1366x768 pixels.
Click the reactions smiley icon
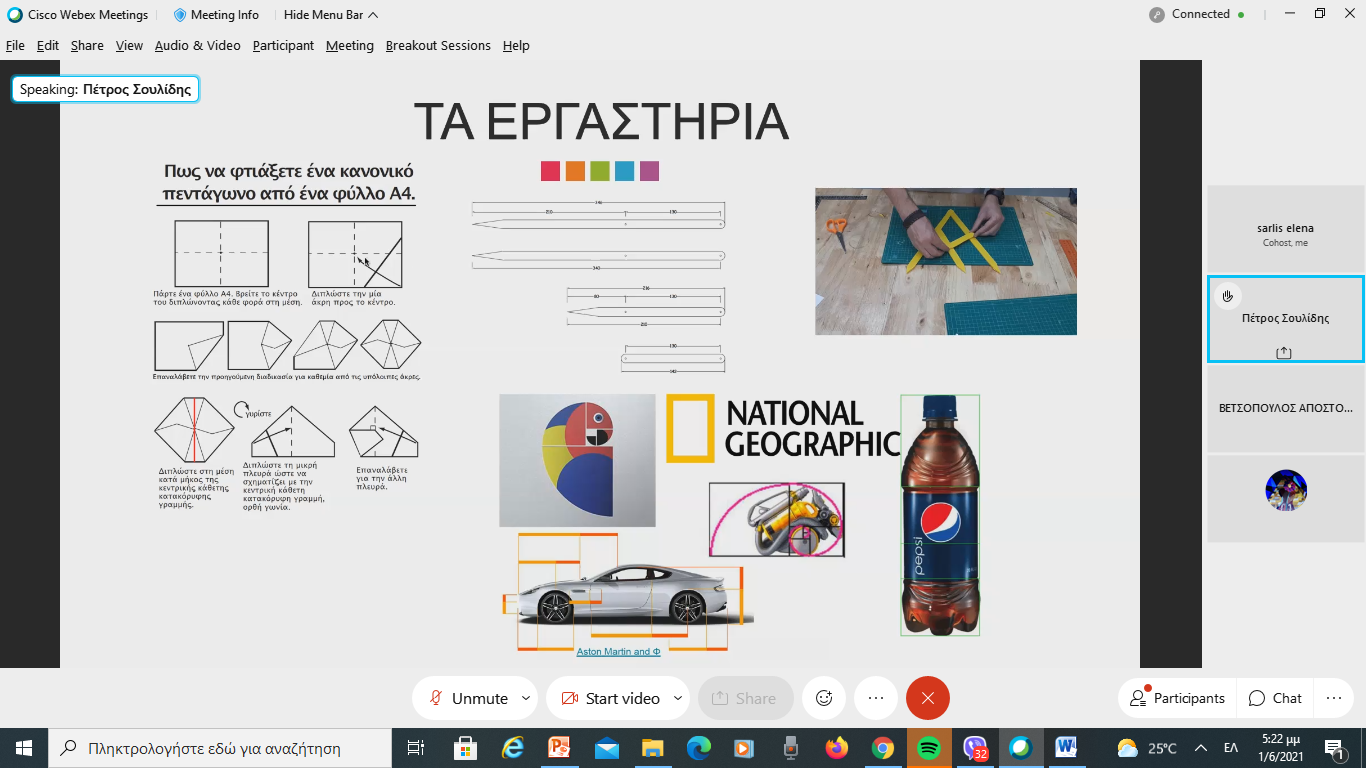(x=824, y=698)
